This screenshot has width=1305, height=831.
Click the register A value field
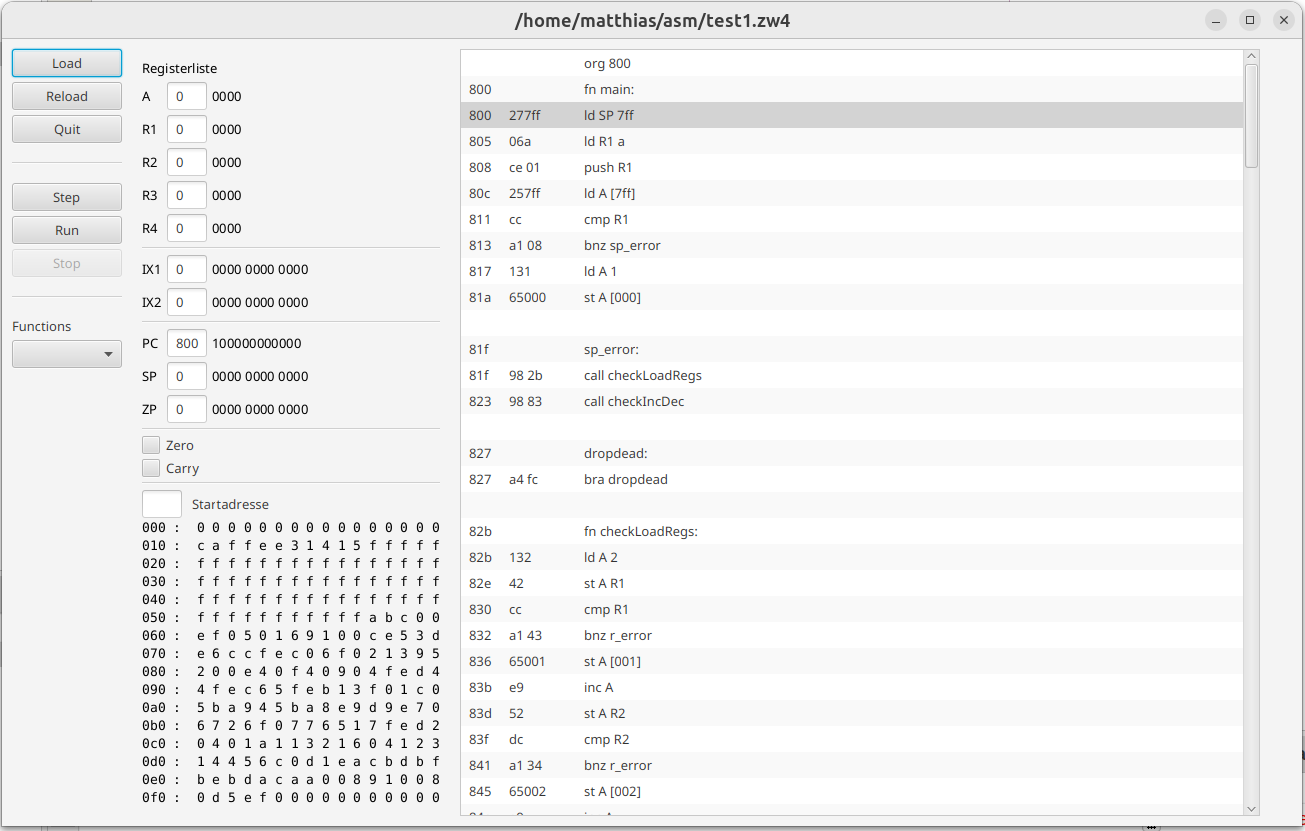point(187,96)
